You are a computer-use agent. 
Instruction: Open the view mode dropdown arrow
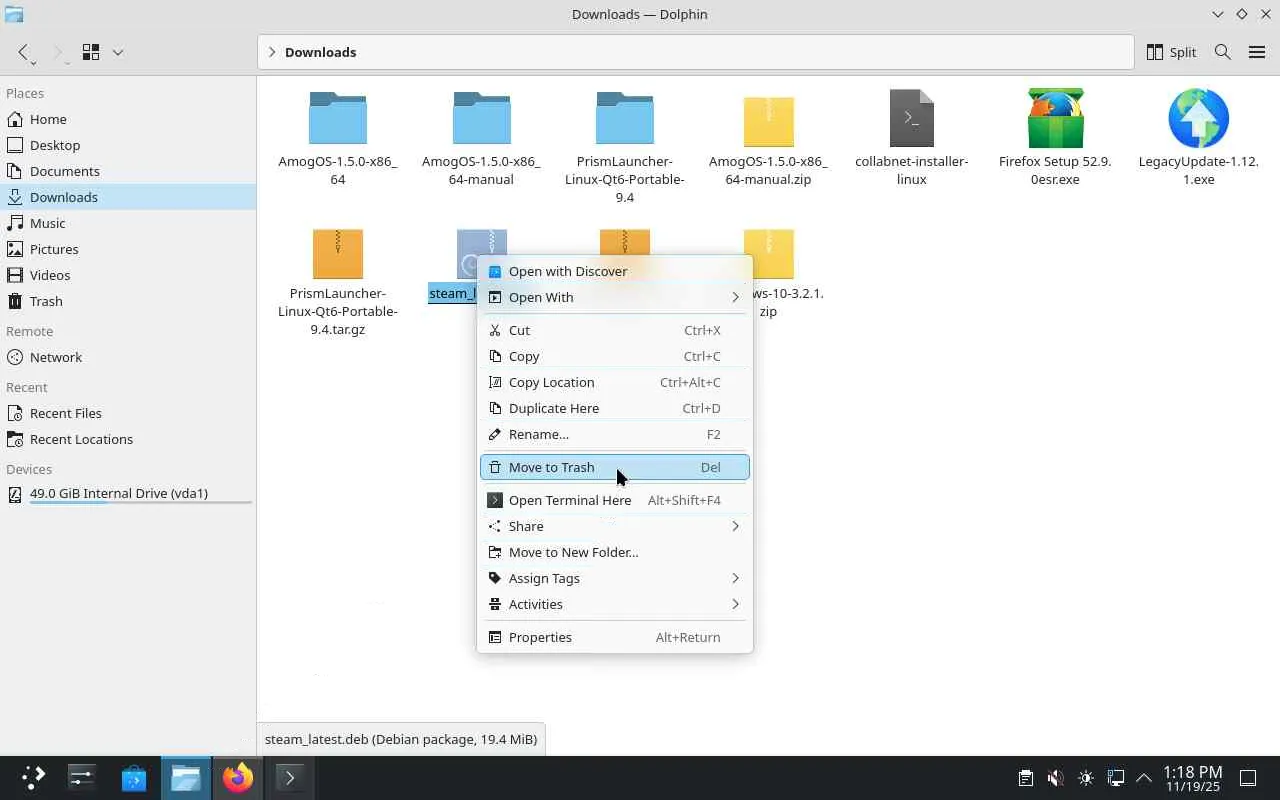(x=117, y=52)
